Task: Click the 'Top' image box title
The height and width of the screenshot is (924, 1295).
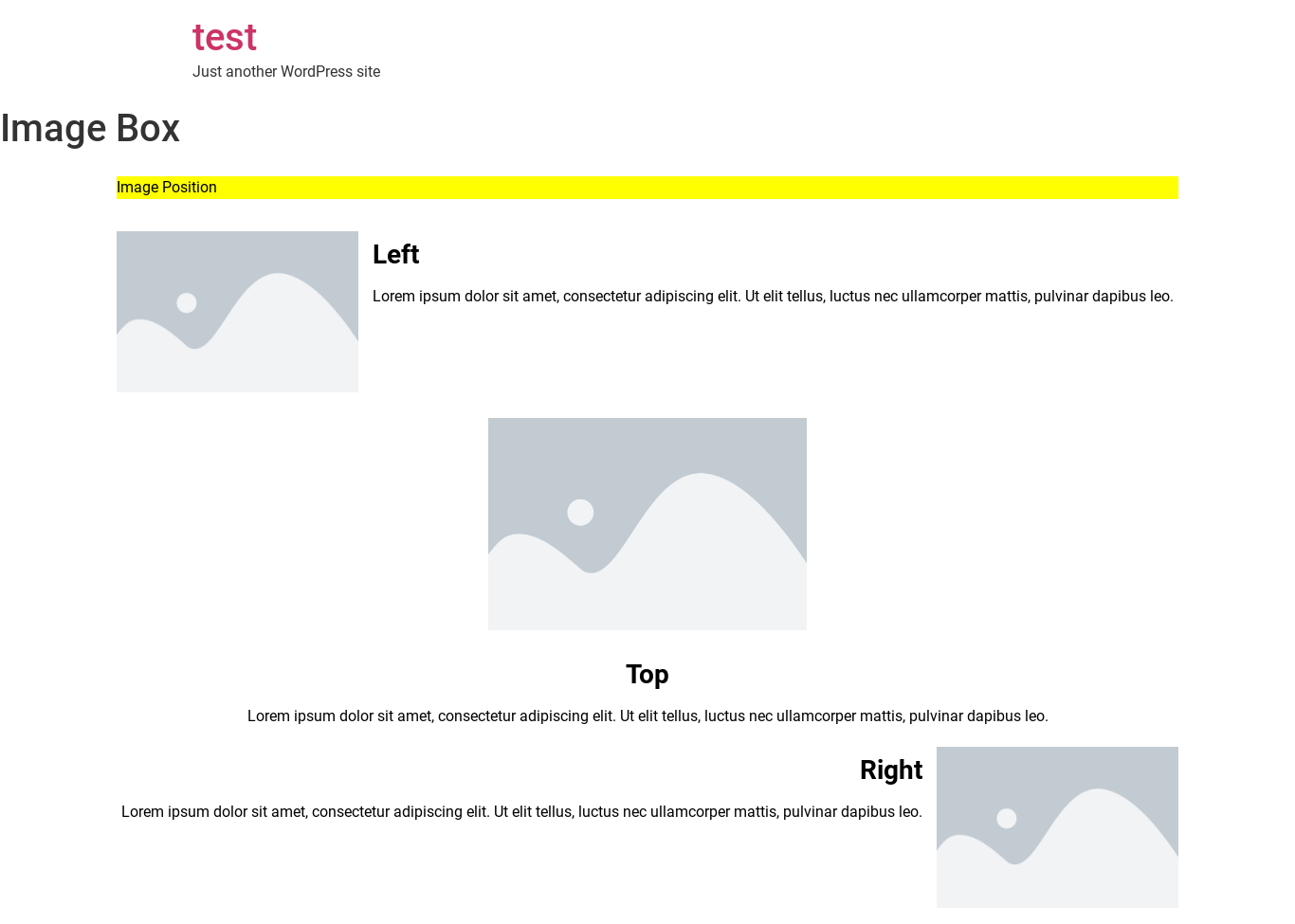Action: click(647, 675)
